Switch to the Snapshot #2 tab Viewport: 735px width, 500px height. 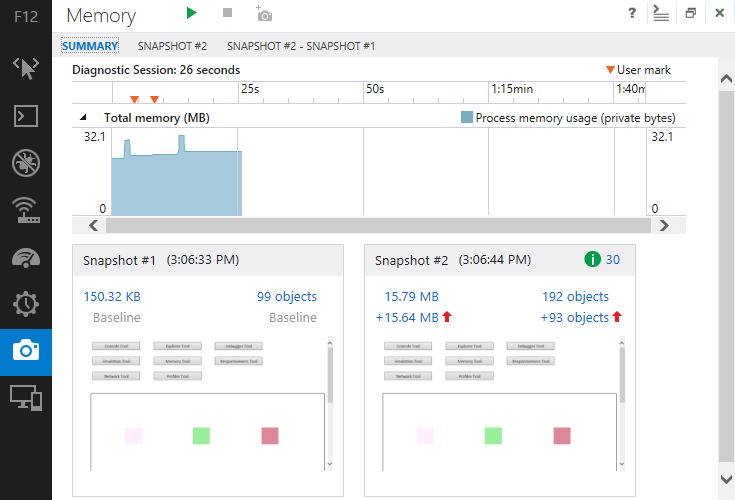(x=172, y=46)
